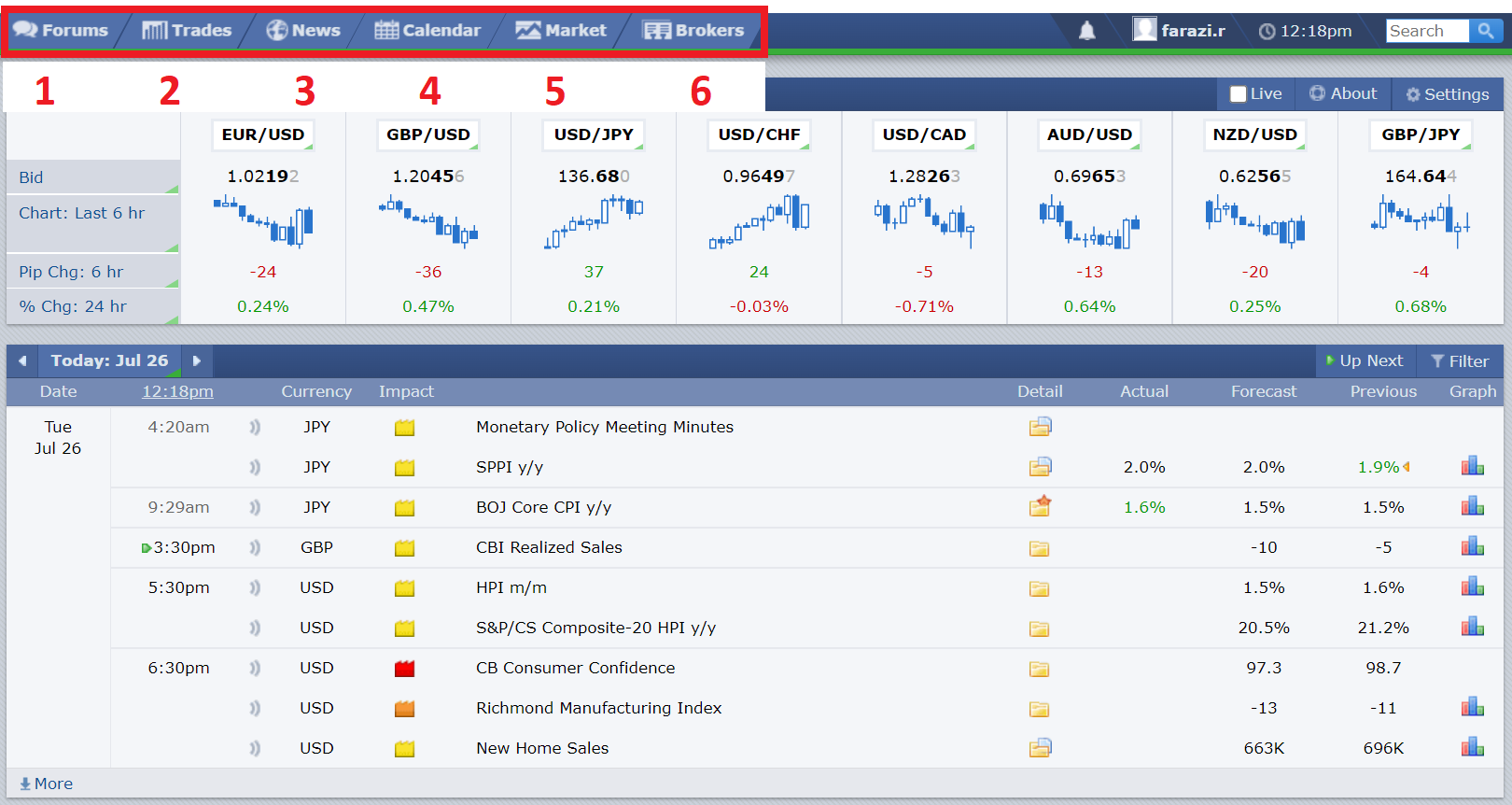
Task: Open the calendar Filter options
Action: pyautogui.click(x=1460, y=361)
